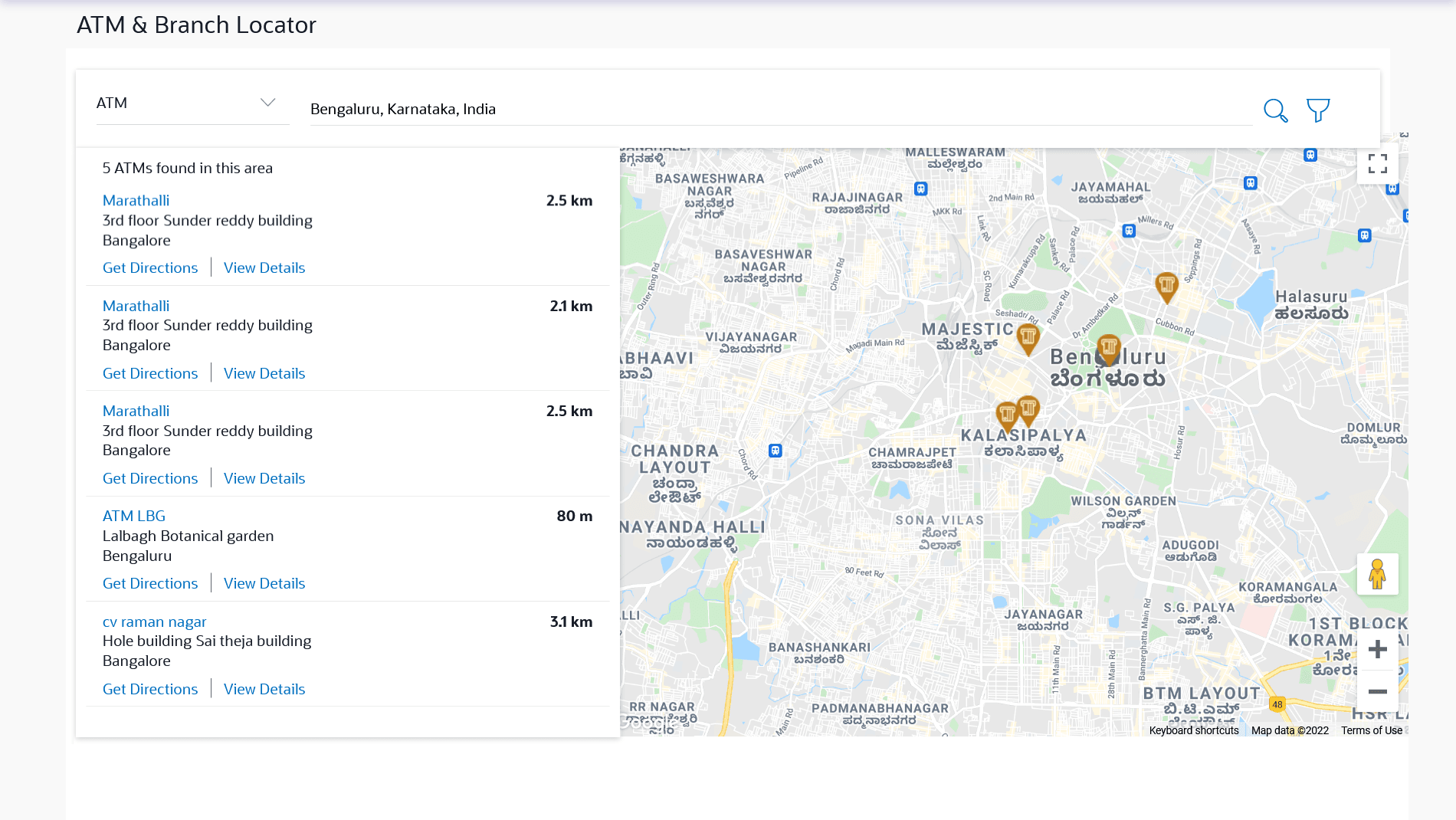This screenshot has width=1456, height=820.
Task: View Details for second Marathalli ATM
Action: tap(264, 374)
